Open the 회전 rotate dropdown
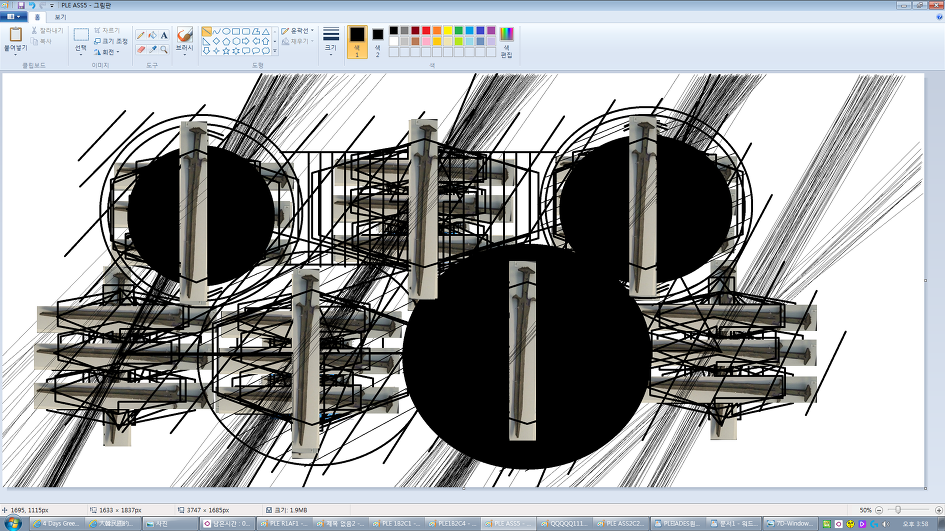Image resolution: width=945 pixels, height=531 pixels. pyautogui.click(x=108, y=52)
